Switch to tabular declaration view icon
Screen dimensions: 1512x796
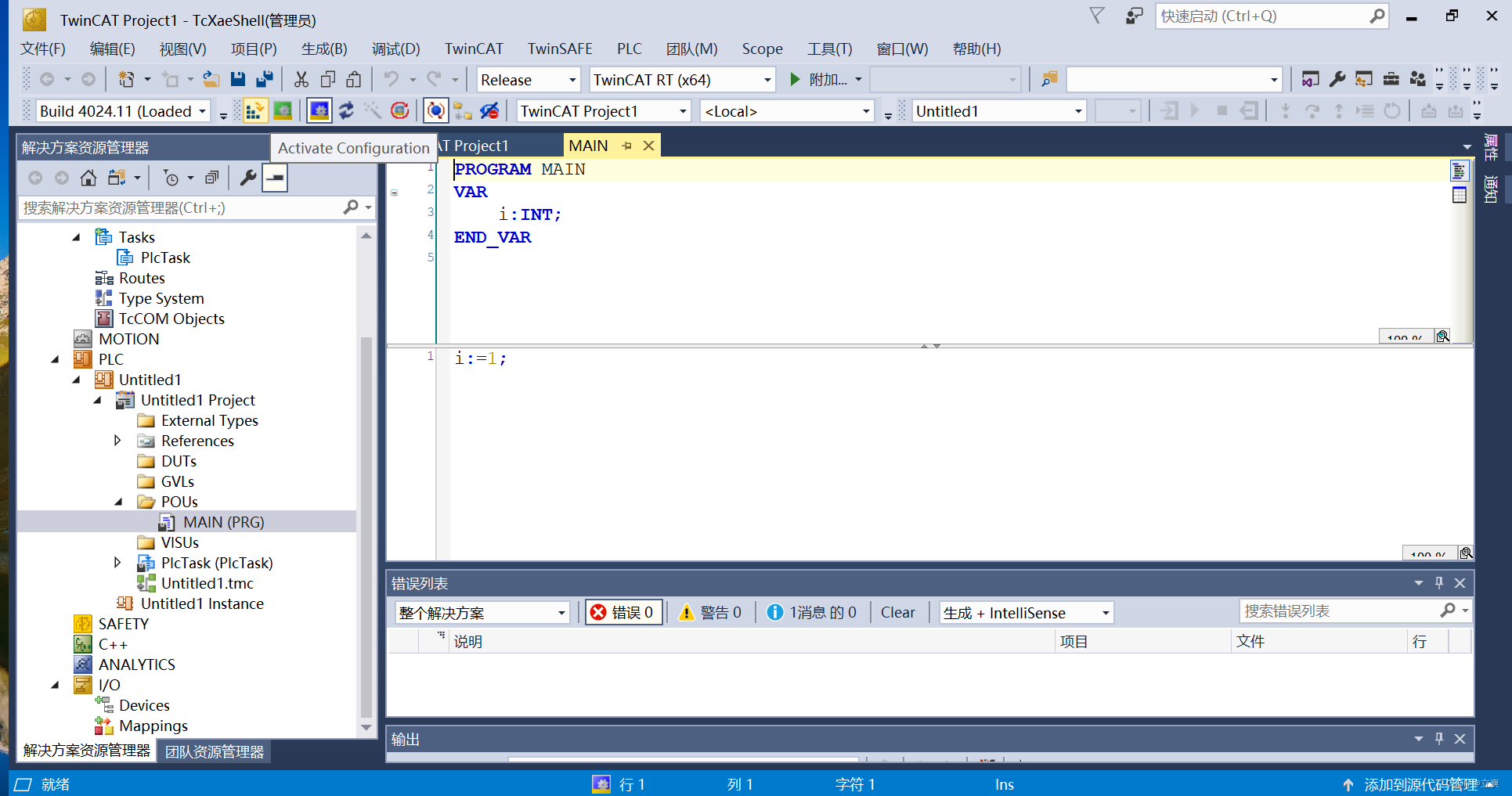[1460, 195]
